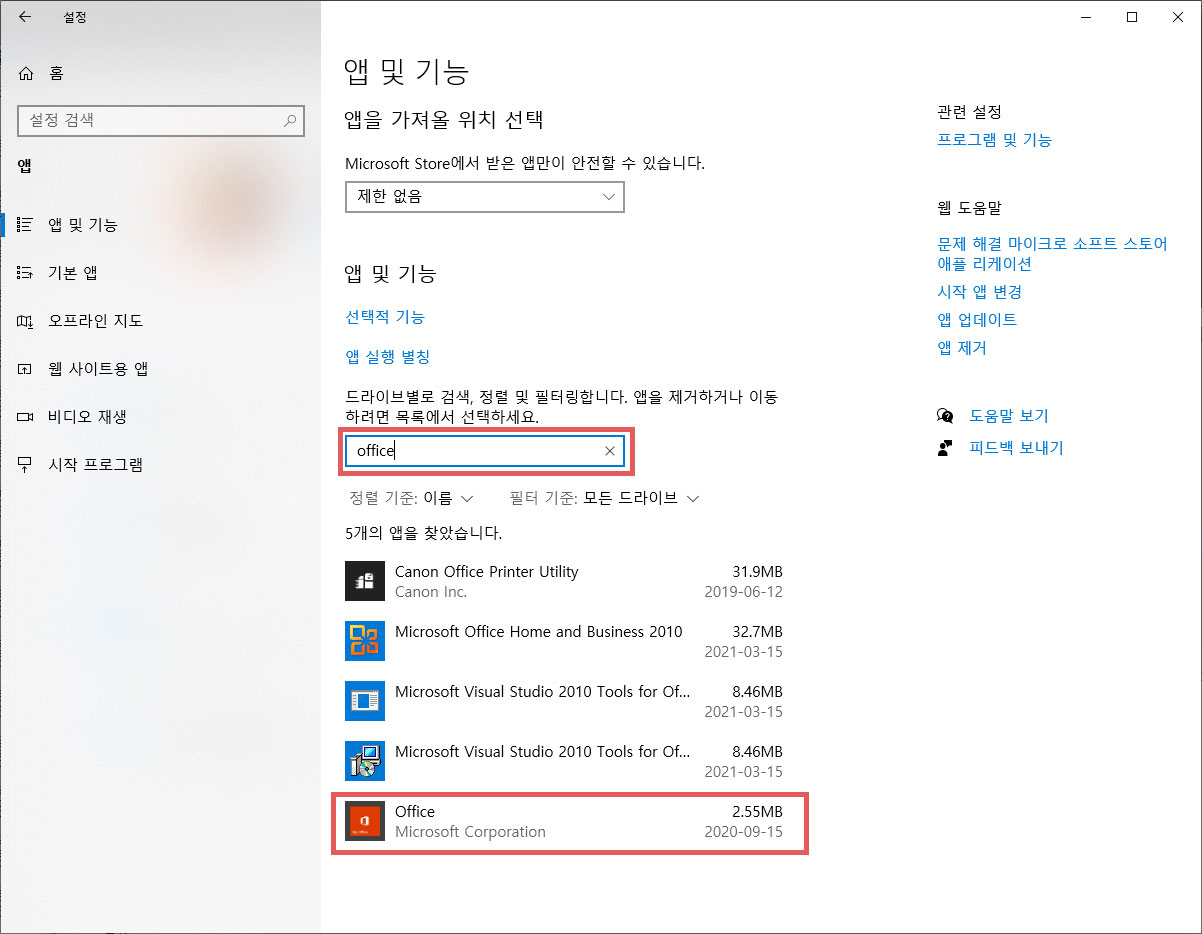The width and height of the screenshot is (1202, 934).
Task: Select the 비디오 재생 sidebar icon
Action: tap(26, 417)
